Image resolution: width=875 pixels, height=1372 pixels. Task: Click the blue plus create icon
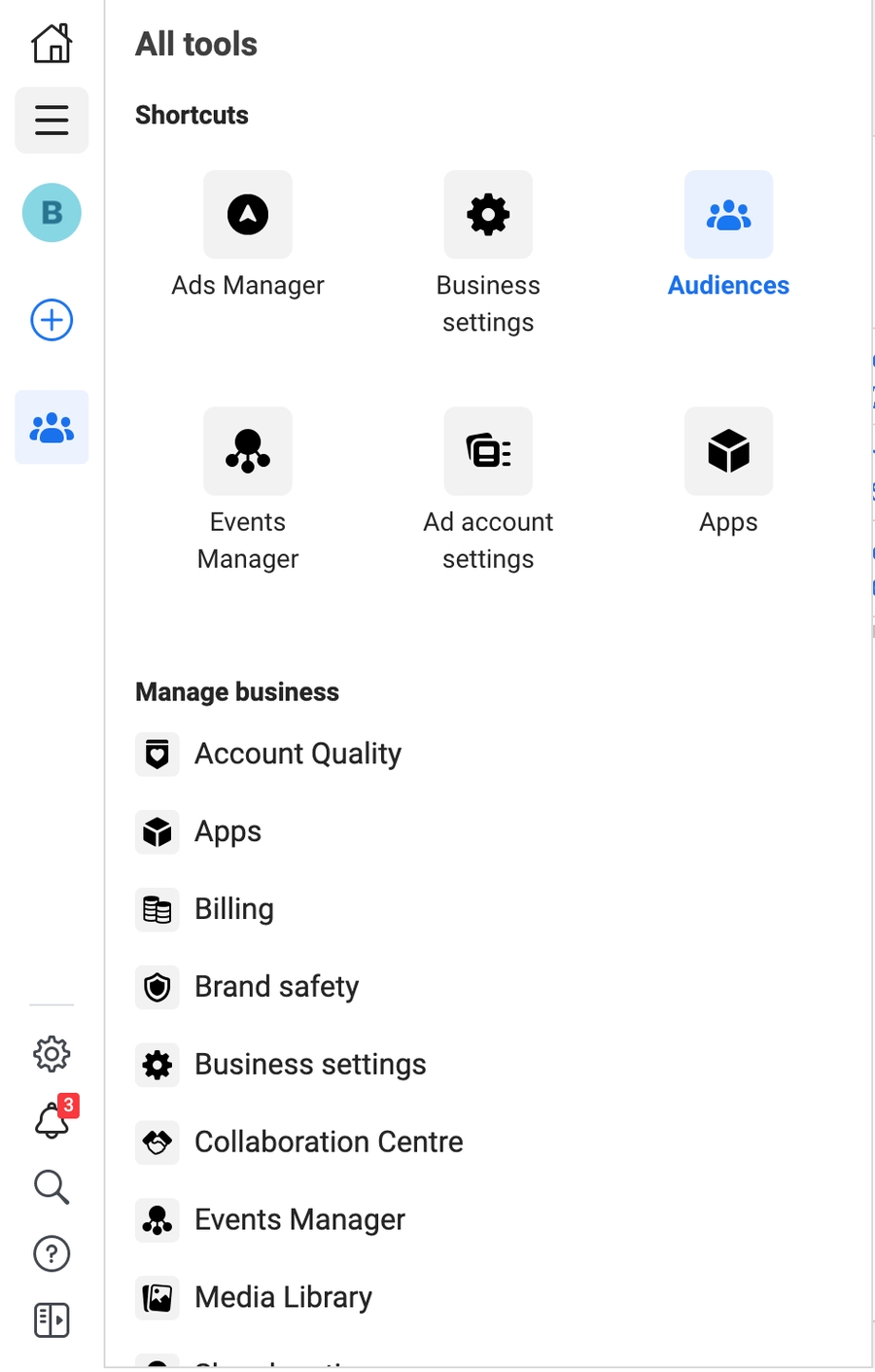(x=52, y=321)
